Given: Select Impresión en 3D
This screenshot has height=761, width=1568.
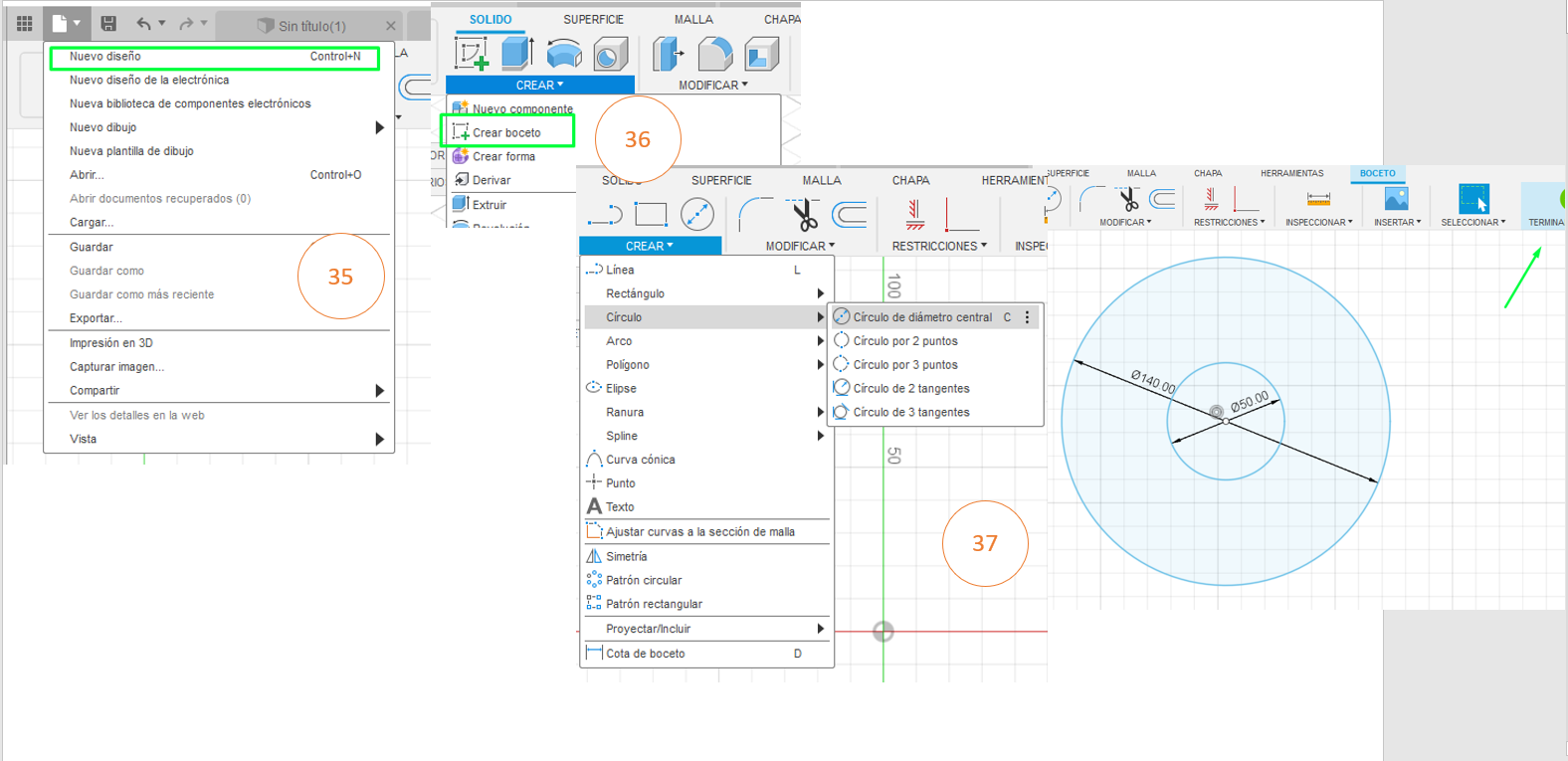Looking at the screenshot, I should (x=111, y=343).
